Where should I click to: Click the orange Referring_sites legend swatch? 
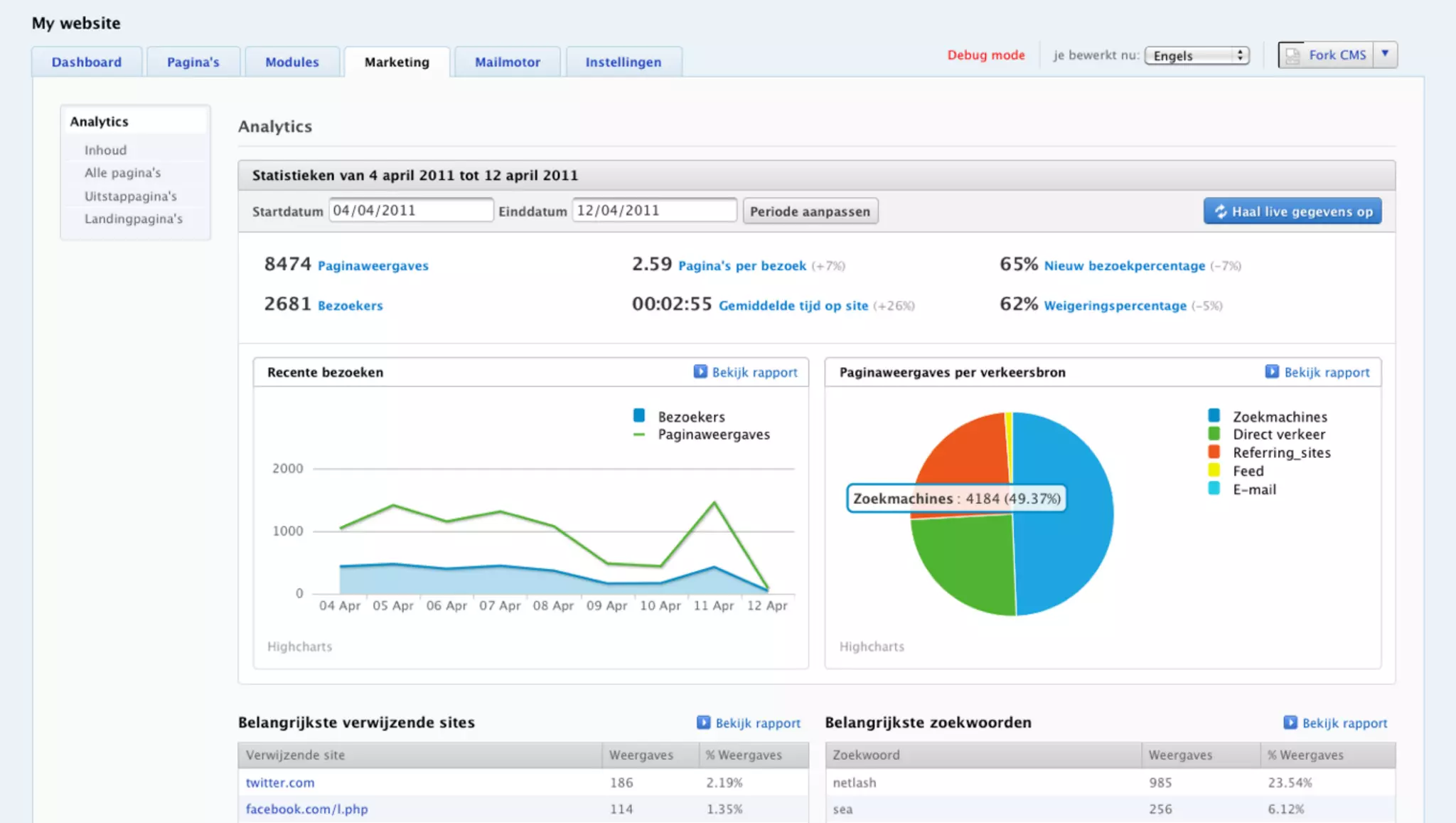coord(1214,452)
